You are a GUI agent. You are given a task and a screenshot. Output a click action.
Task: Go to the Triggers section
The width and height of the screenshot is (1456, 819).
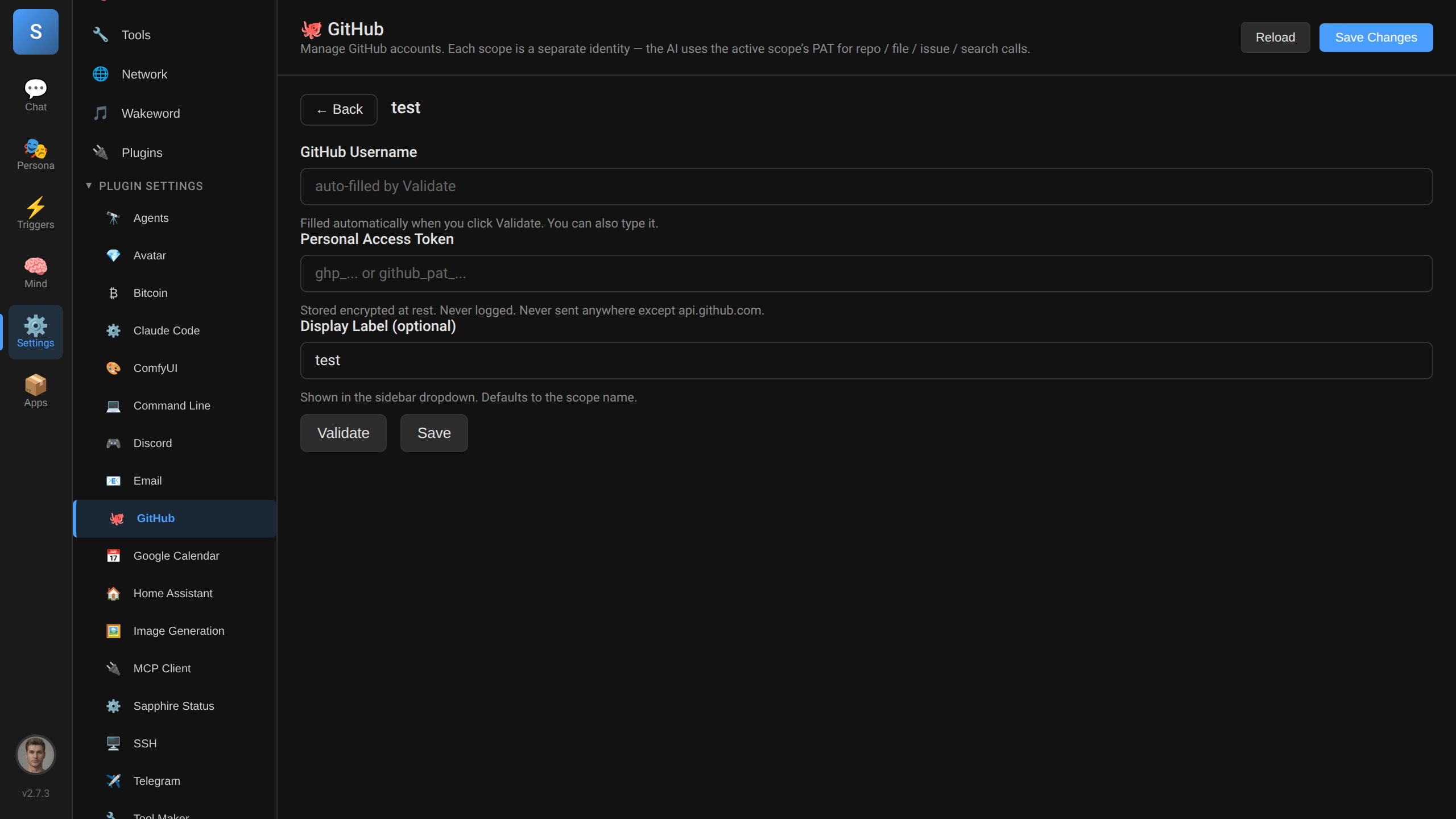click(x=35, y=214)
